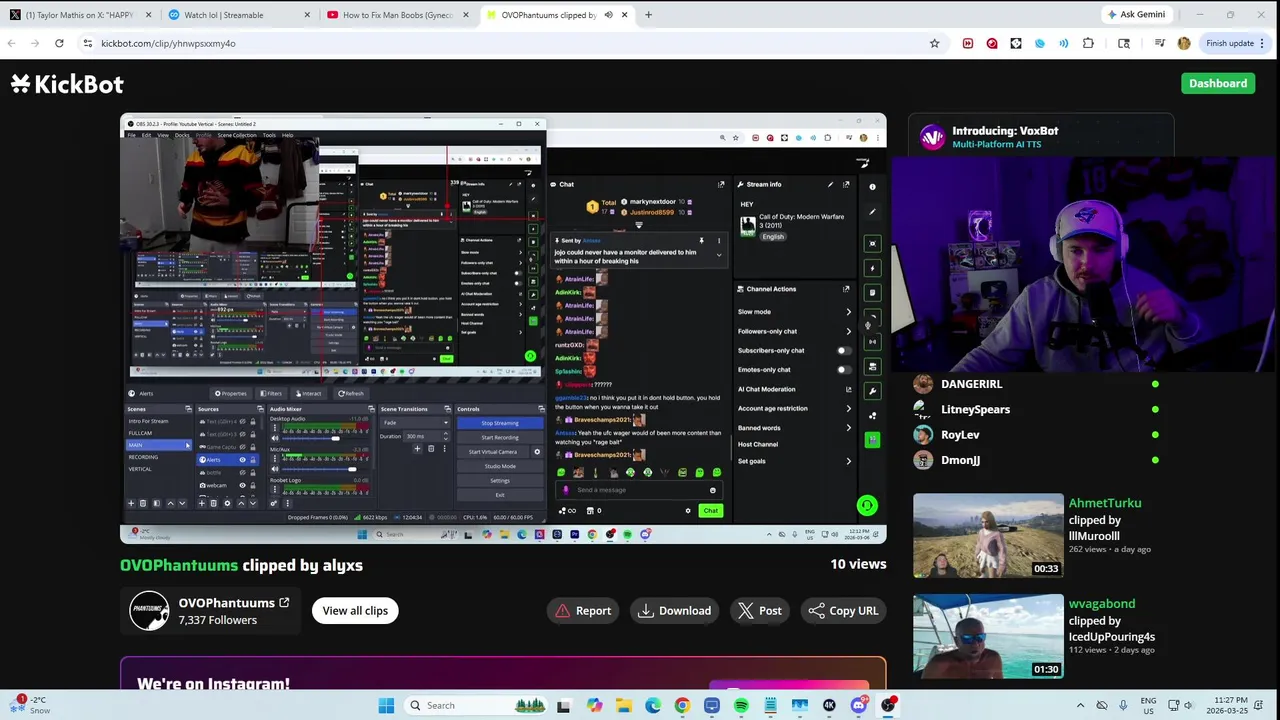Open File Explorer from taskbar
The height and width of the screenshot is (720, 1280).
point(624,706)
